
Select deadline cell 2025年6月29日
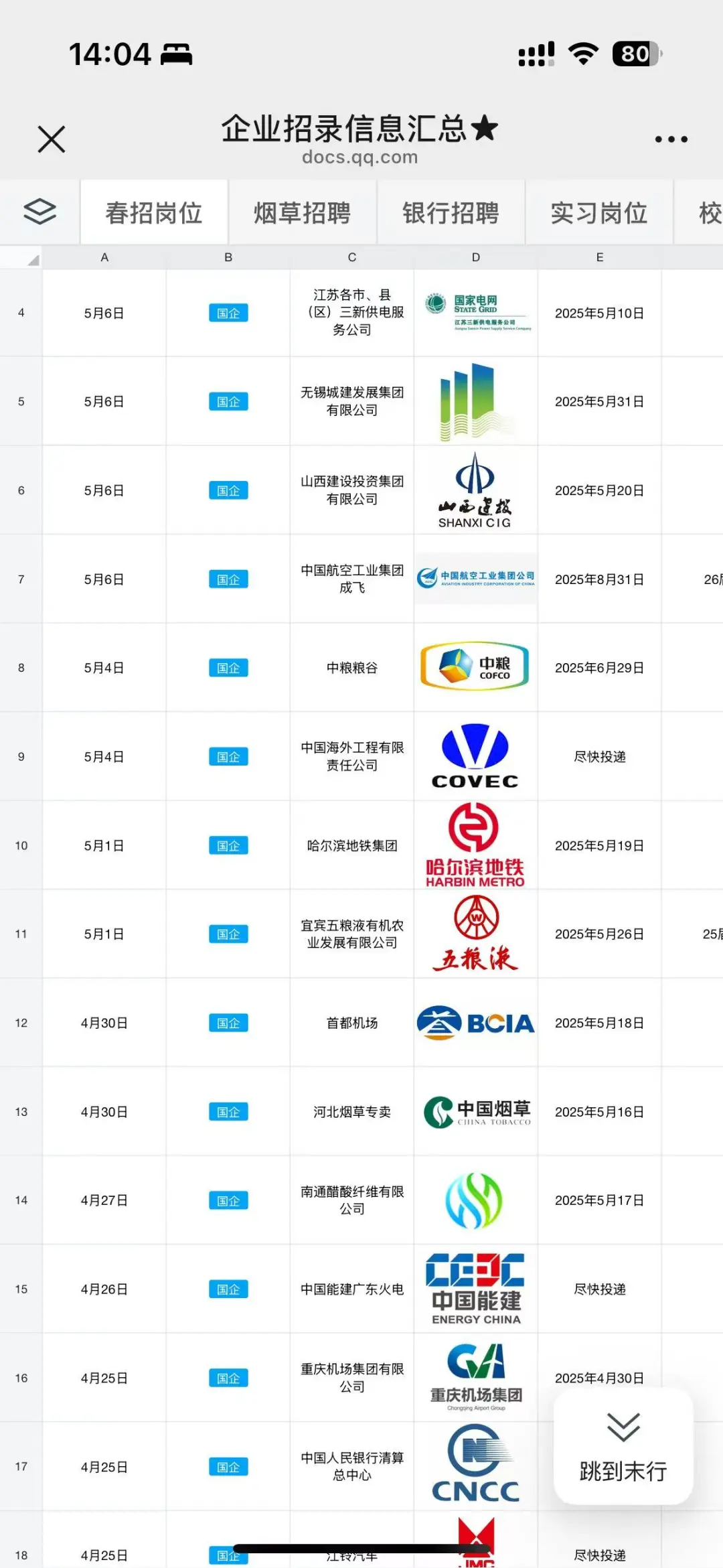(x=600, y=668)
